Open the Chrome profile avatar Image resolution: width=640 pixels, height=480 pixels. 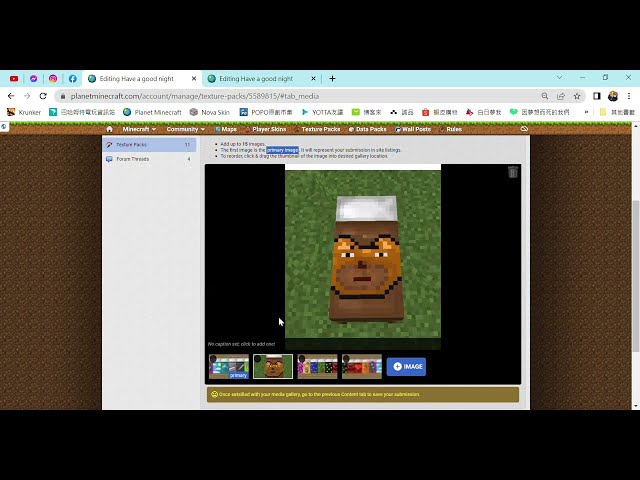pos(613,96)
